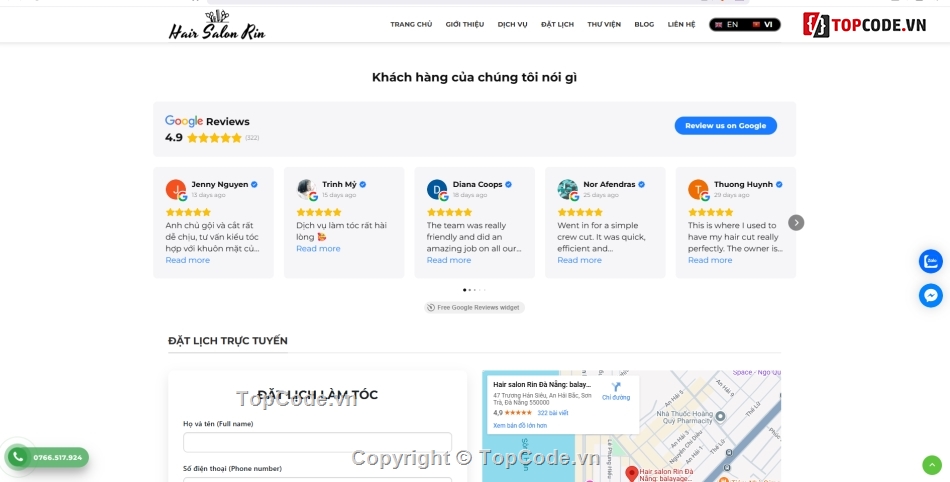This screenshot has height=482, width=950.
Task: Expand Diana Coops' review with Read more
Action: [x=449, y=260]
